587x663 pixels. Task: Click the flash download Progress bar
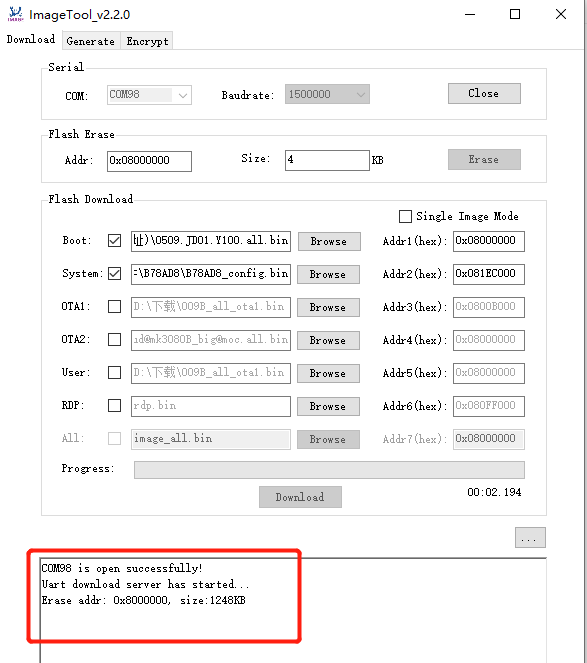[329, 470]
